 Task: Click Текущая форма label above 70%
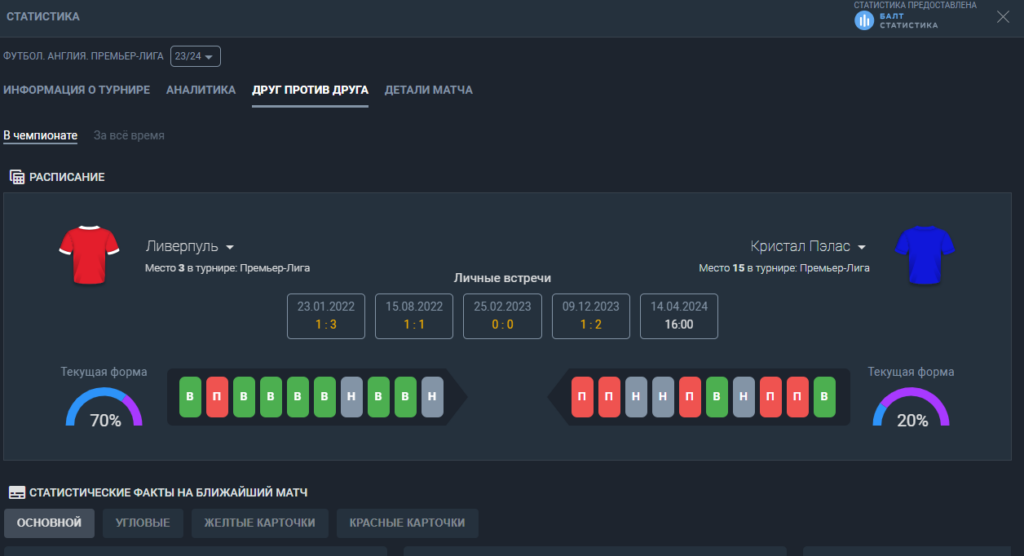[x=104, y=372]
